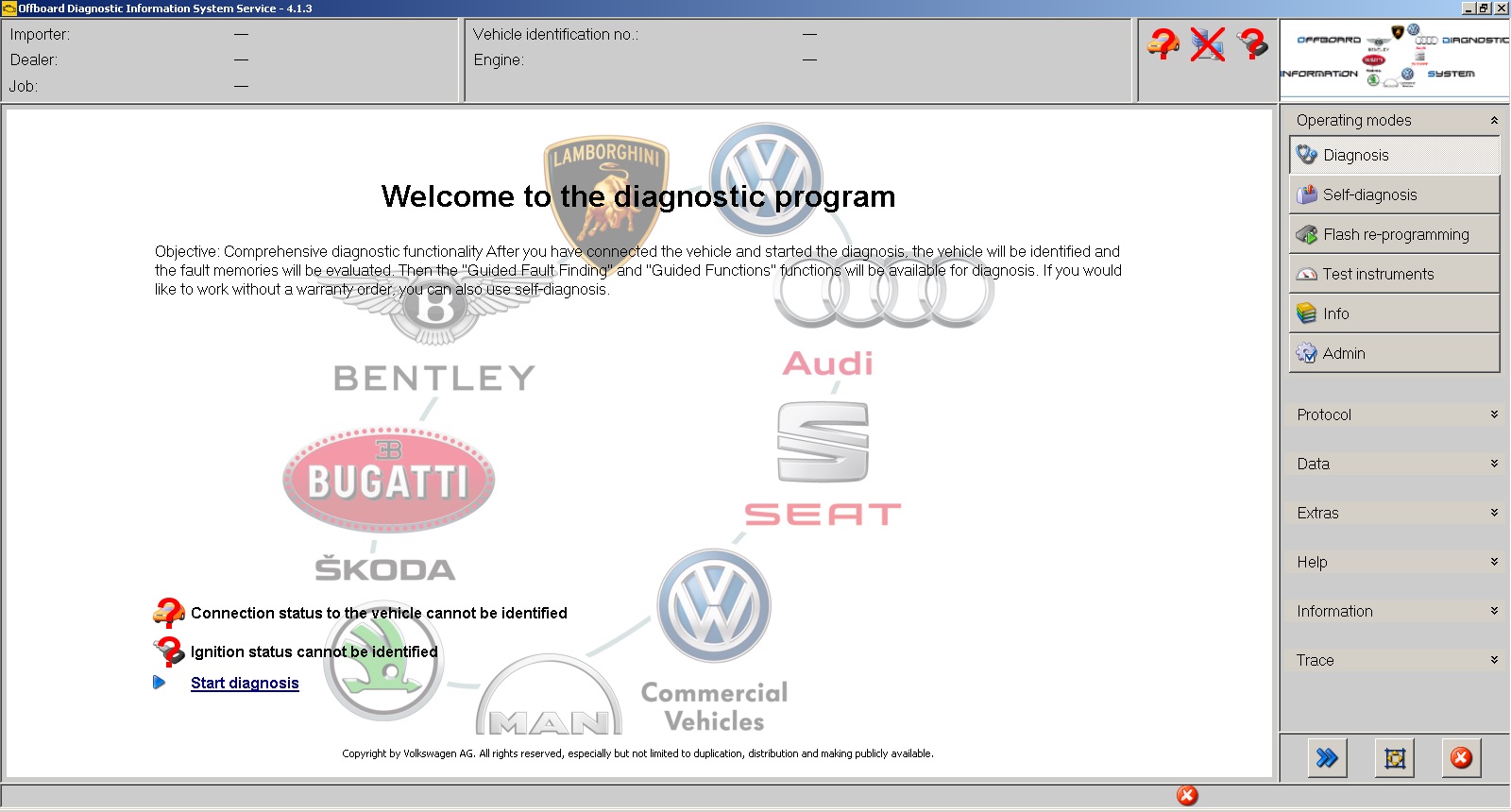
Task: Minimize the ODIS Service window
Action: pos(1469,8)
